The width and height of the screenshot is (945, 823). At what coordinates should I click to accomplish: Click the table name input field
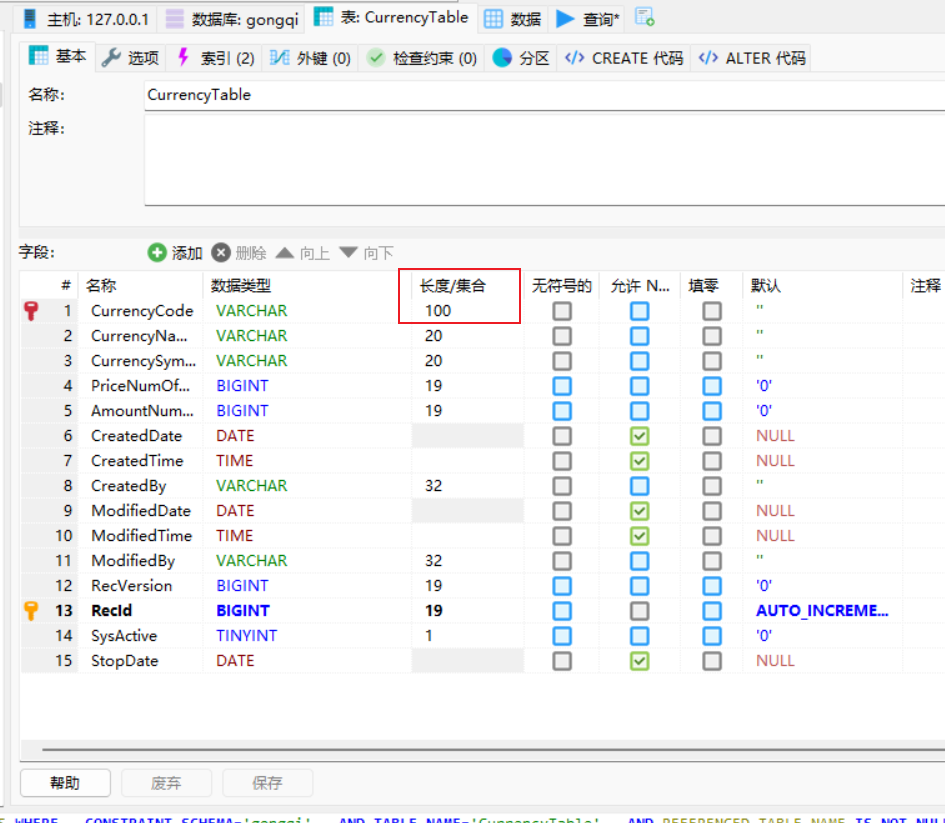pyautogui.click(x=544, y=95)
